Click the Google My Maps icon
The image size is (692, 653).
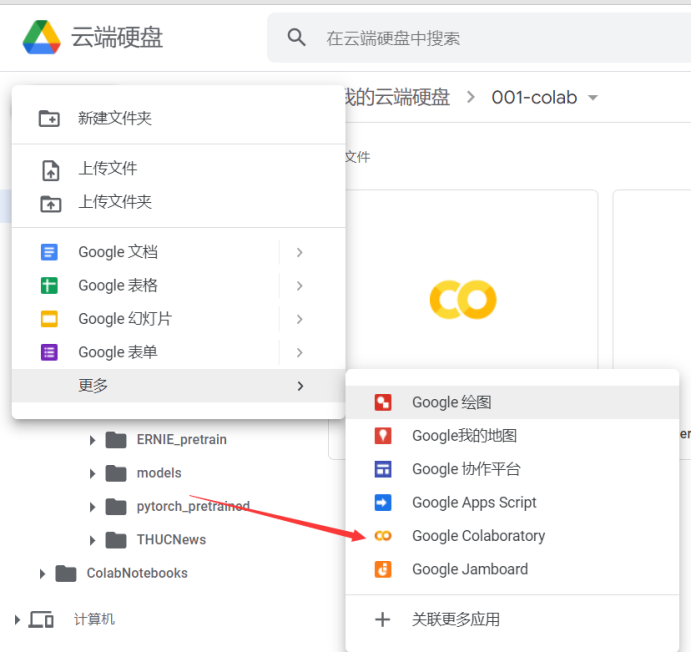click(383, 435)
